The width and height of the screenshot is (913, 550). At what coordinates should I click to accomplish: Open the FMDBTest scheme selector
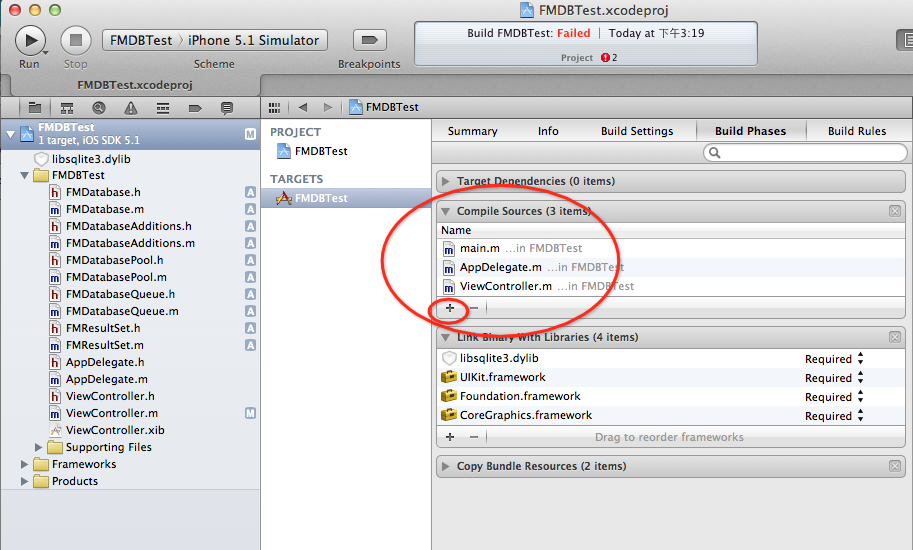(x=141, y=40)
